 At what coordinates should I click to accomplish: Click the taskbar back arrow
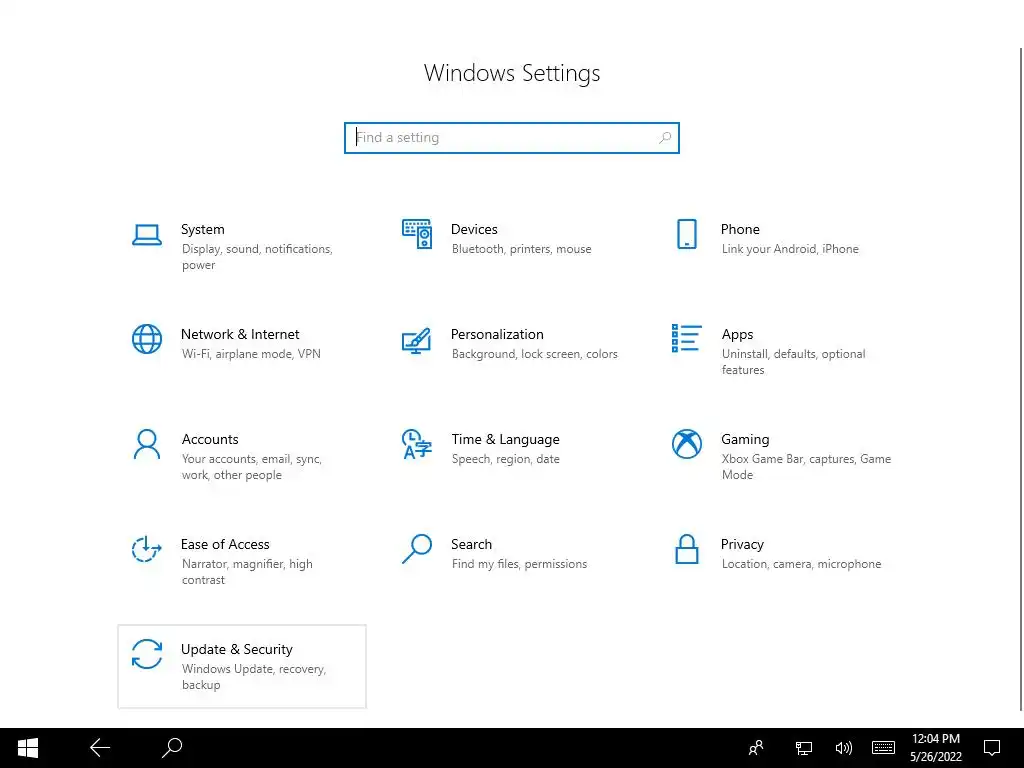click(x=100, y=748)
